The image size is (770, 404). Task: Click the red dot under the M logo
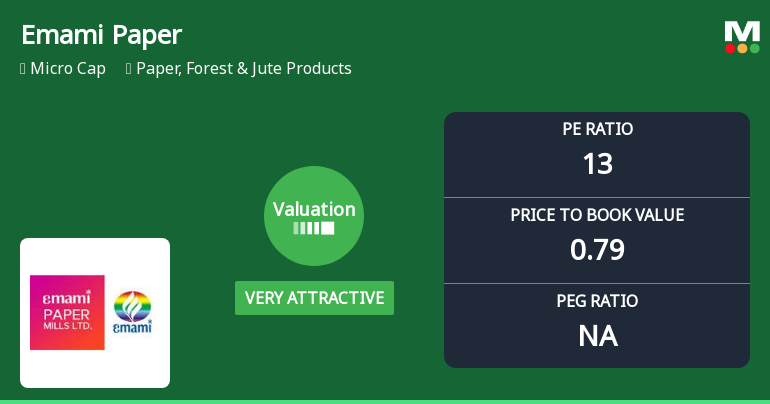coord(730,48)
